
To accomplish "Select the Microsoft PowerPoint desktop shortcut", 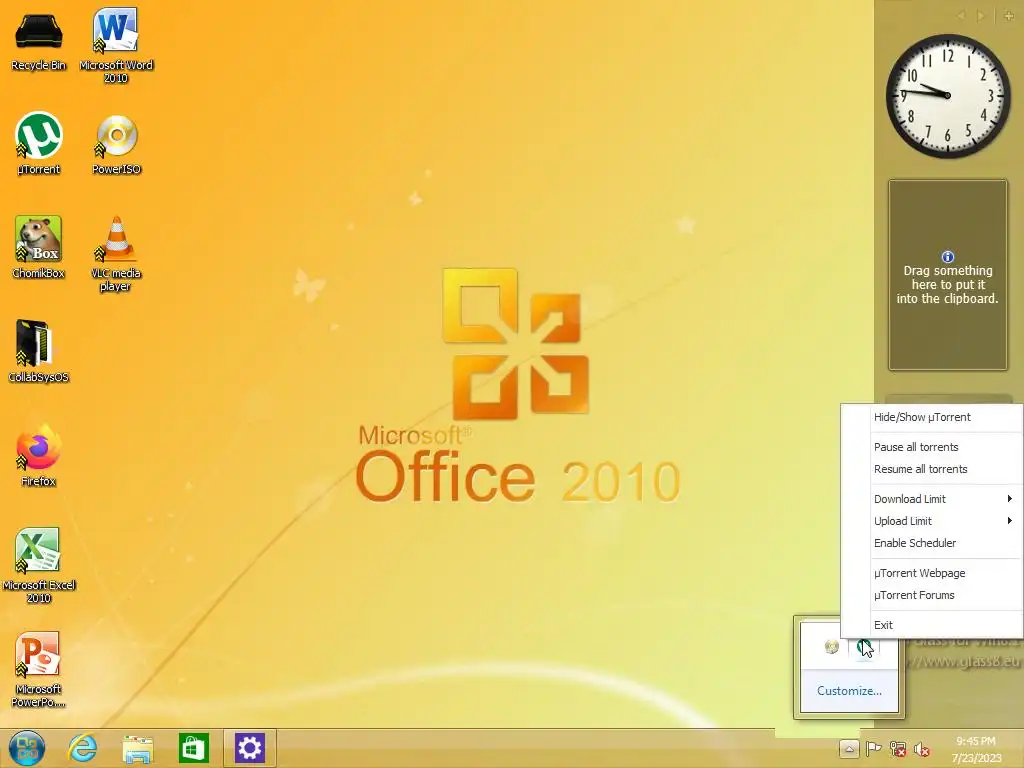I will click(x=39, y=669).
